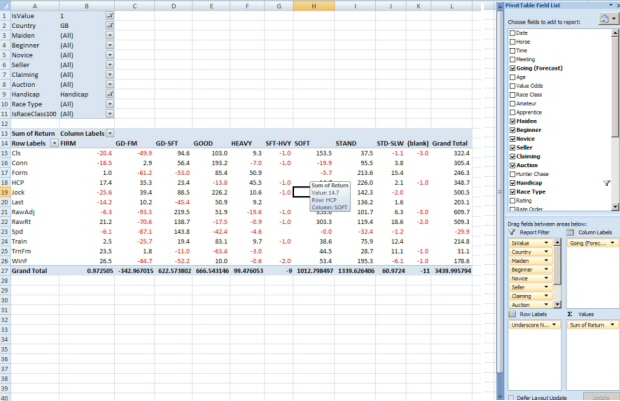Image resolution: width=620 pixels, height=401 pixels.
Task: Click column header H
Action: pos(313,4)
